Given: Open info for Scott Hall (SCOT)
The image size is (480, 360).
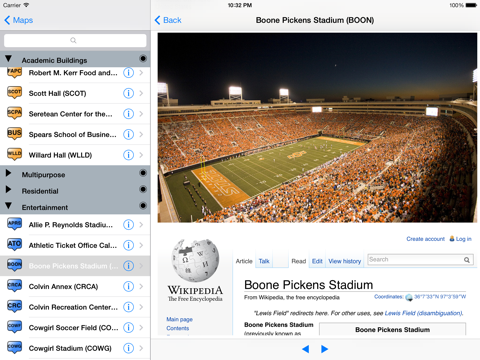Looking at the screenshot, I should click(128, 93).
